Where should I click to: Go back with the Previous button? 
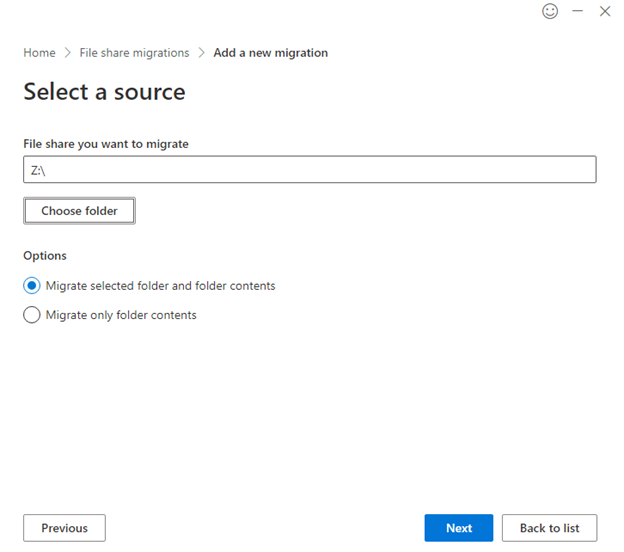click(64, 528)
